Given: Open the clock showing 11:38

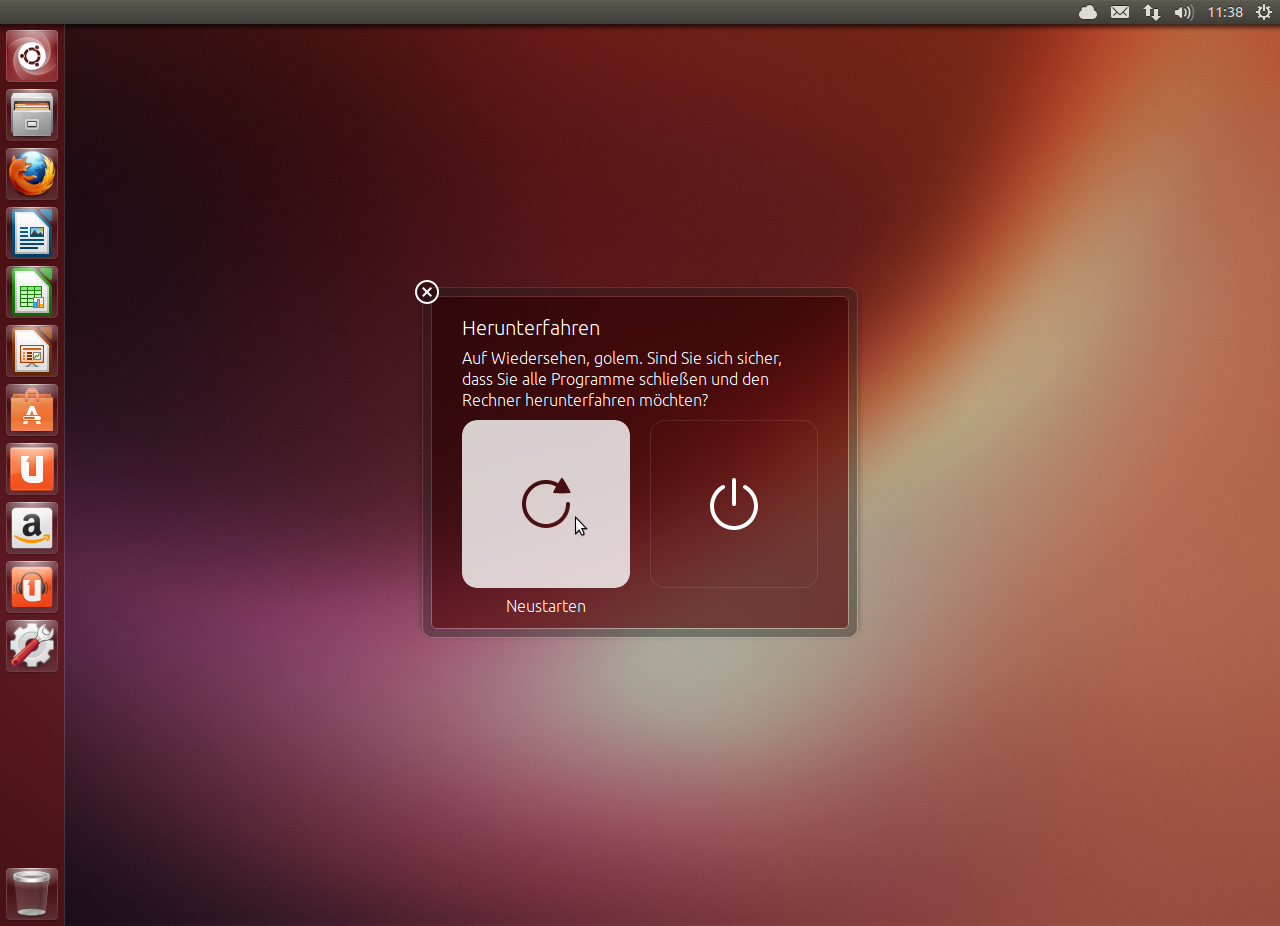Looking at the screenshot, I should (x=1225, y=12).
